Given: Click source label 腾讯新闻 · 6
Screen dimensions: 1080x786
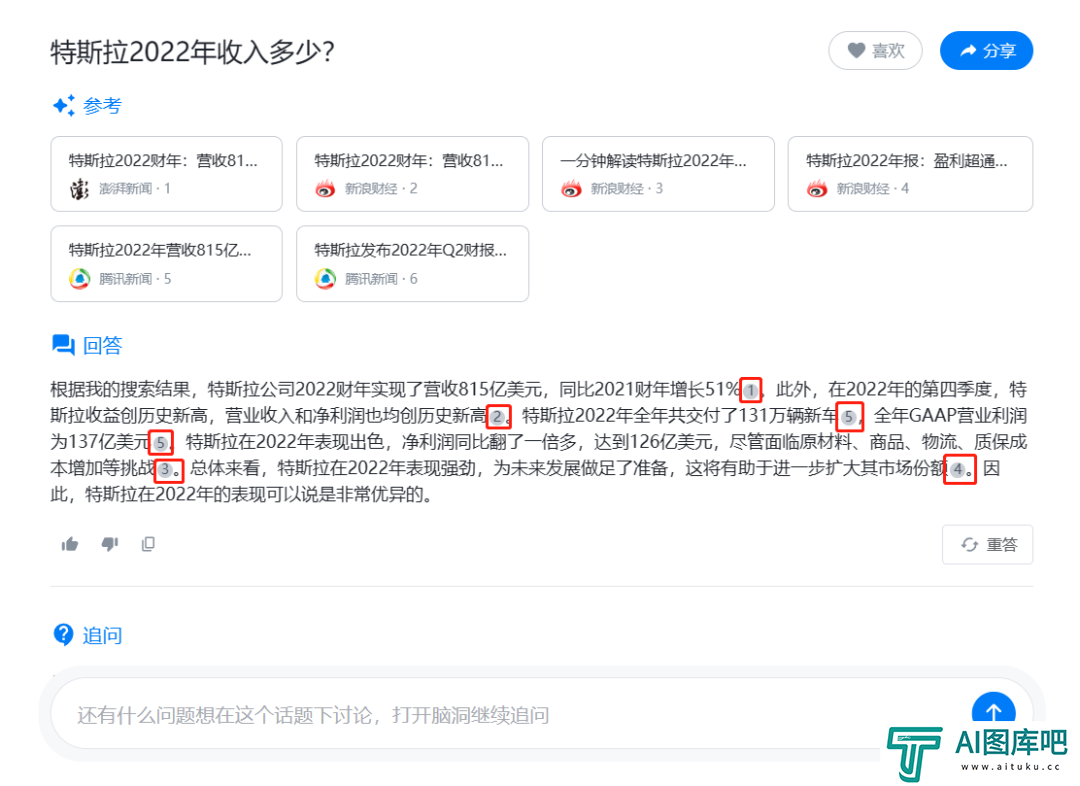Looking at the screenshot, I should coord(381,278).
